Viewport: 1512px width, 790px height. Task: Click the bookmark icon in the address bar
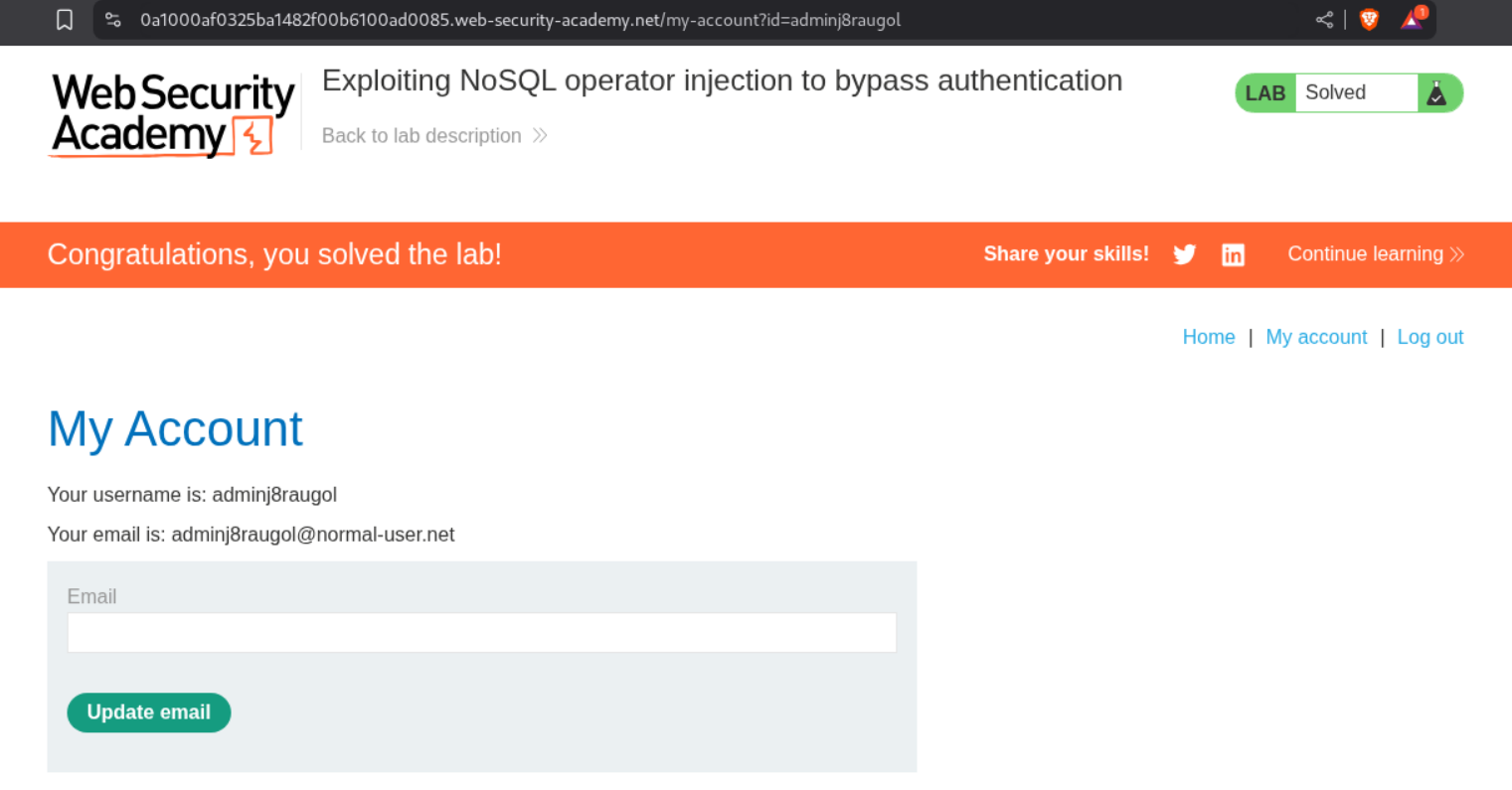point(65,20)
